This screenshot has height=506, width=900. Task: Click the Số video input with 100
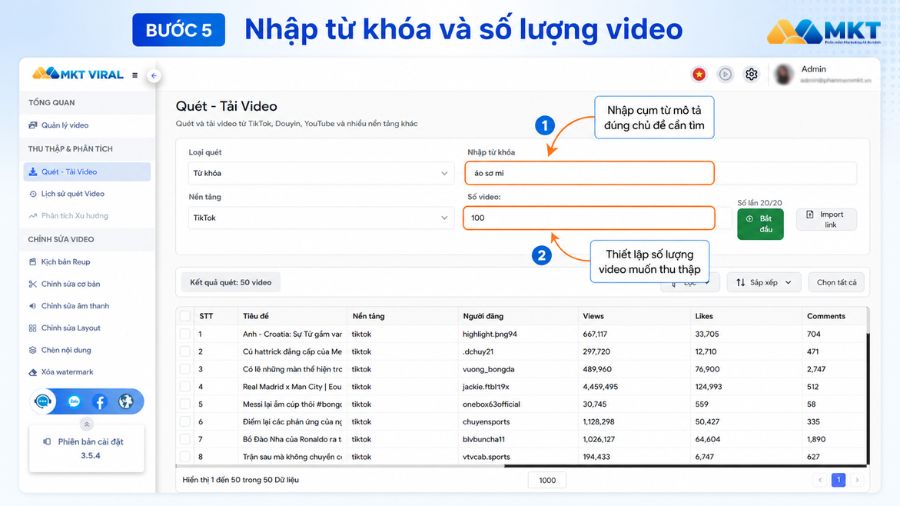pos(589,218)
